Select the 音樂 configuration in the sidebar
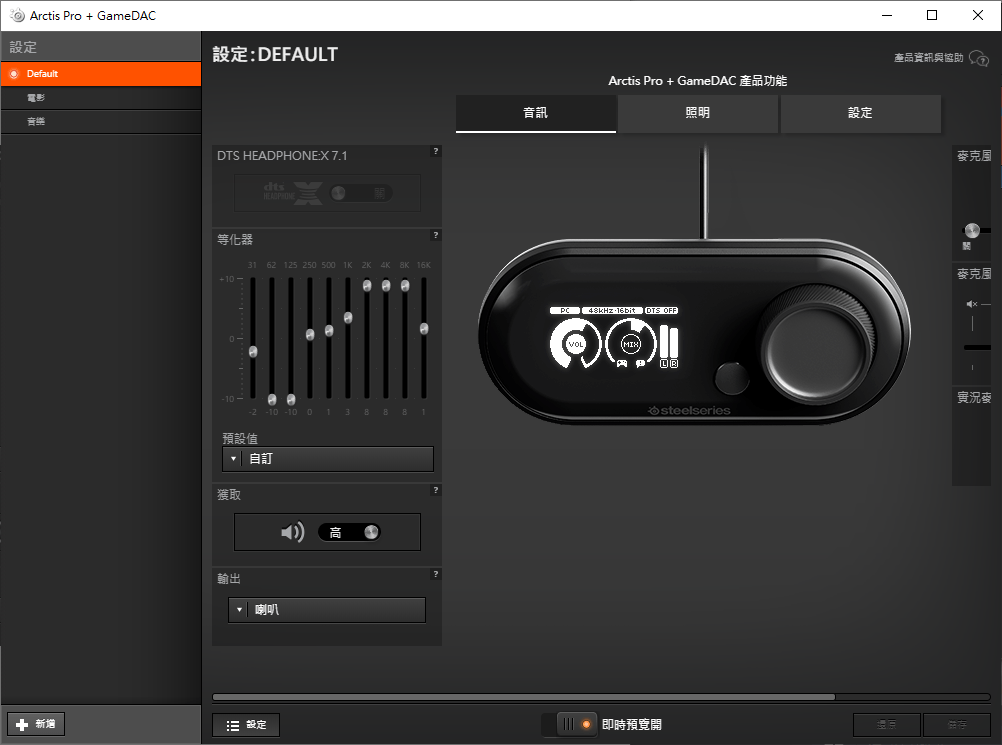Viewport: 1002px width, 745px height. pyautogui.click(x=101, y=121)
